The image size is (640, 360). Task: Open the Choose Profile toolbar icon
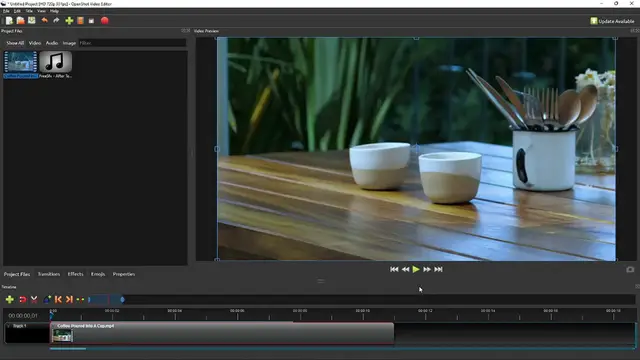(80, 20)
